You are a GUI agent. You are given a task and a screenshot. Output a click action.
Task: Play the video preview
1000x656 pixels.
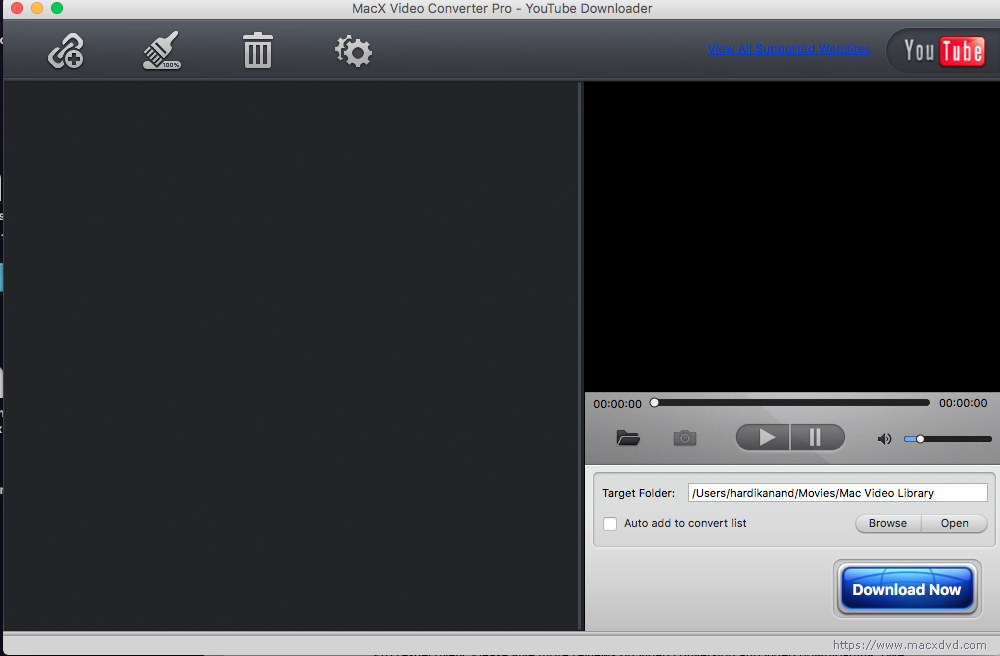pos(763,437)
